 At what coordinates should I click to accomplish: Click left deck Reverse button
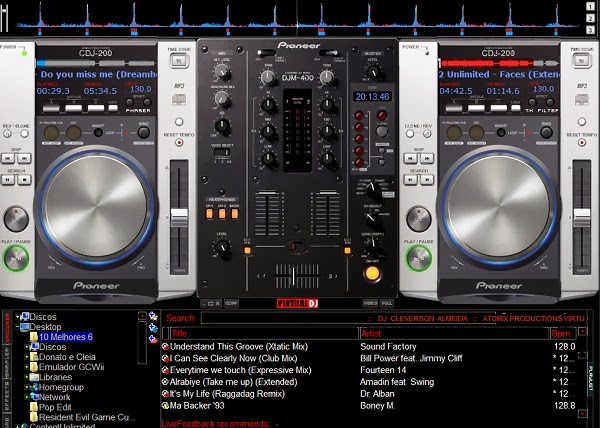[7, 133]
